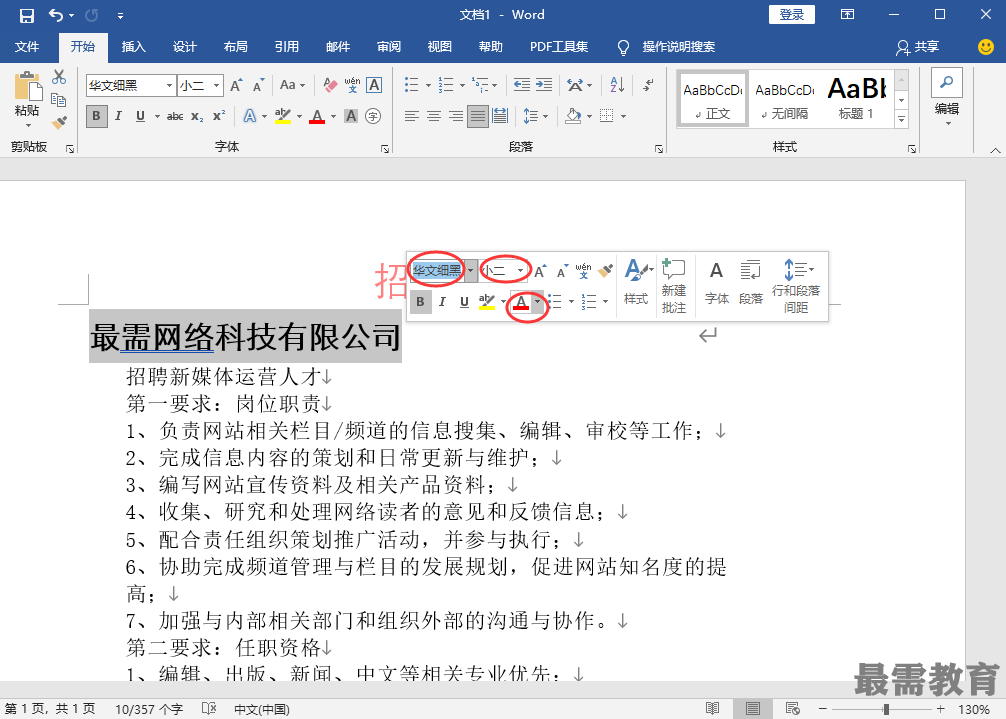Copy selection using the ribbon Copy icon
The image size is (1006, 719).
click(58, 99)
